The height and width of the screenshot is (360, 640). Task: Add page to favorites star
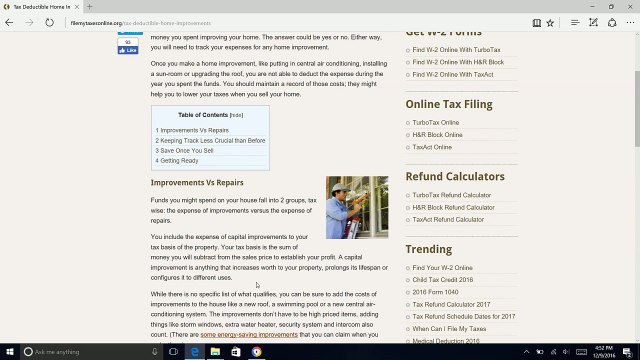550,23
